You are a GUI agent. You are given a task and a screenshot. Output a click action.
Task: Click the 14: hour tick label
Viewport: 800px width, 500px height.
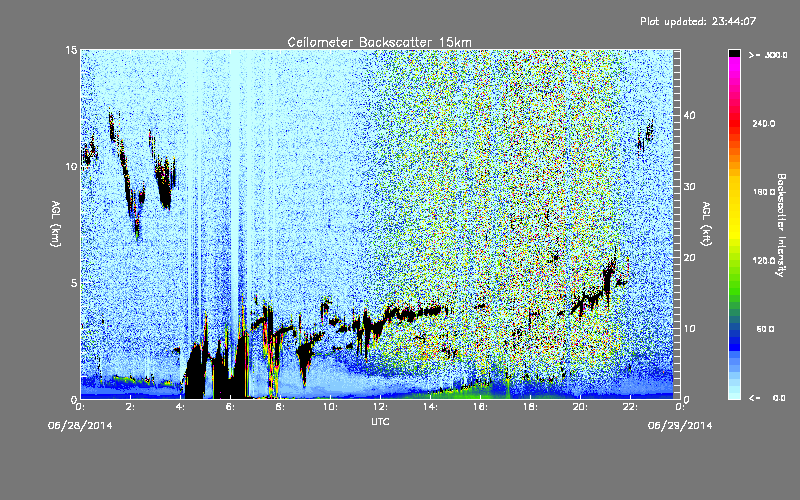430,407
